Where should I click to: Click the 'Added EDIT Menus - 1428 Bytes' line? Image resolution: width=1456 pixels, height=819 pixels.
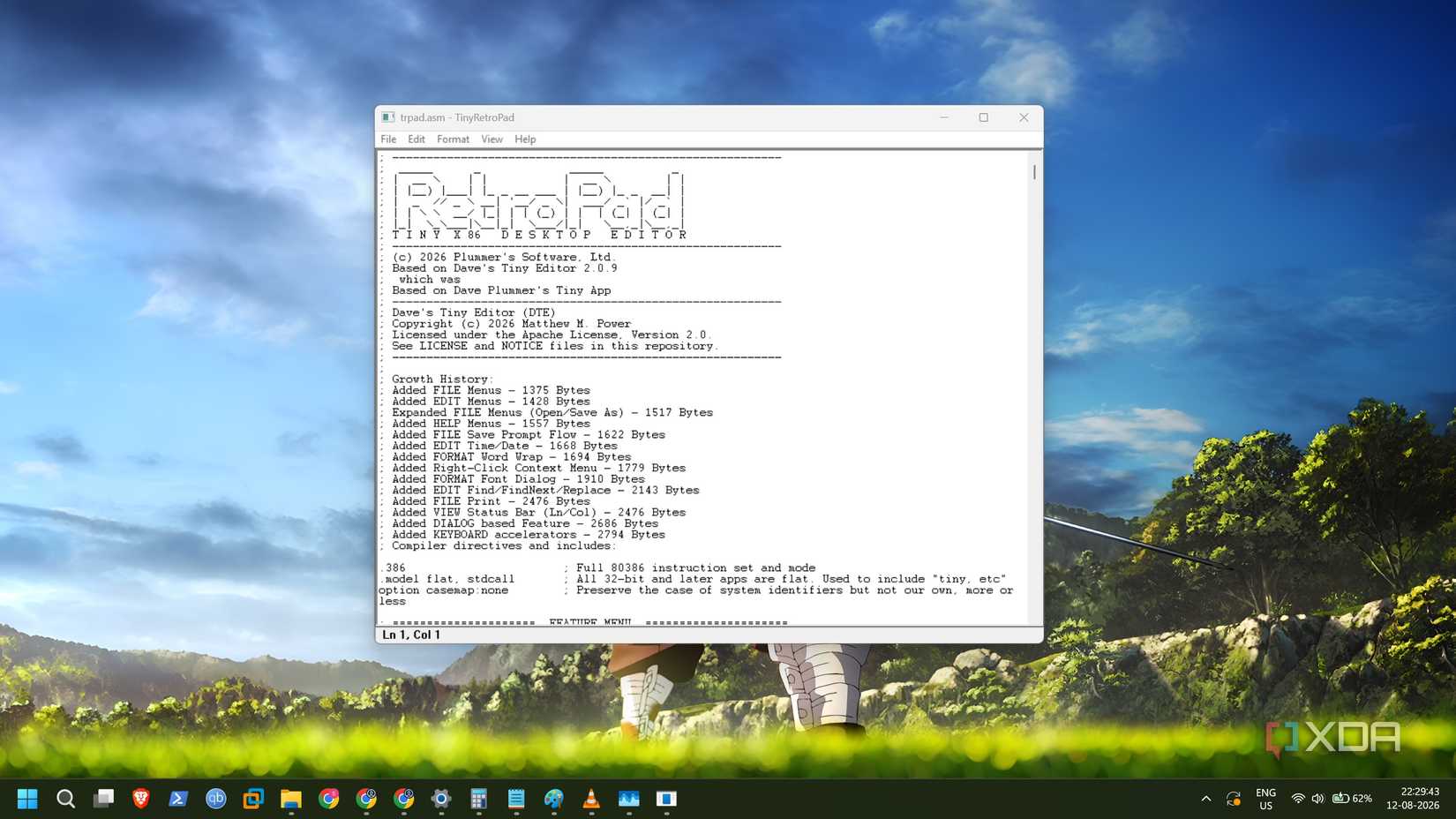click(x=491, y=402)
